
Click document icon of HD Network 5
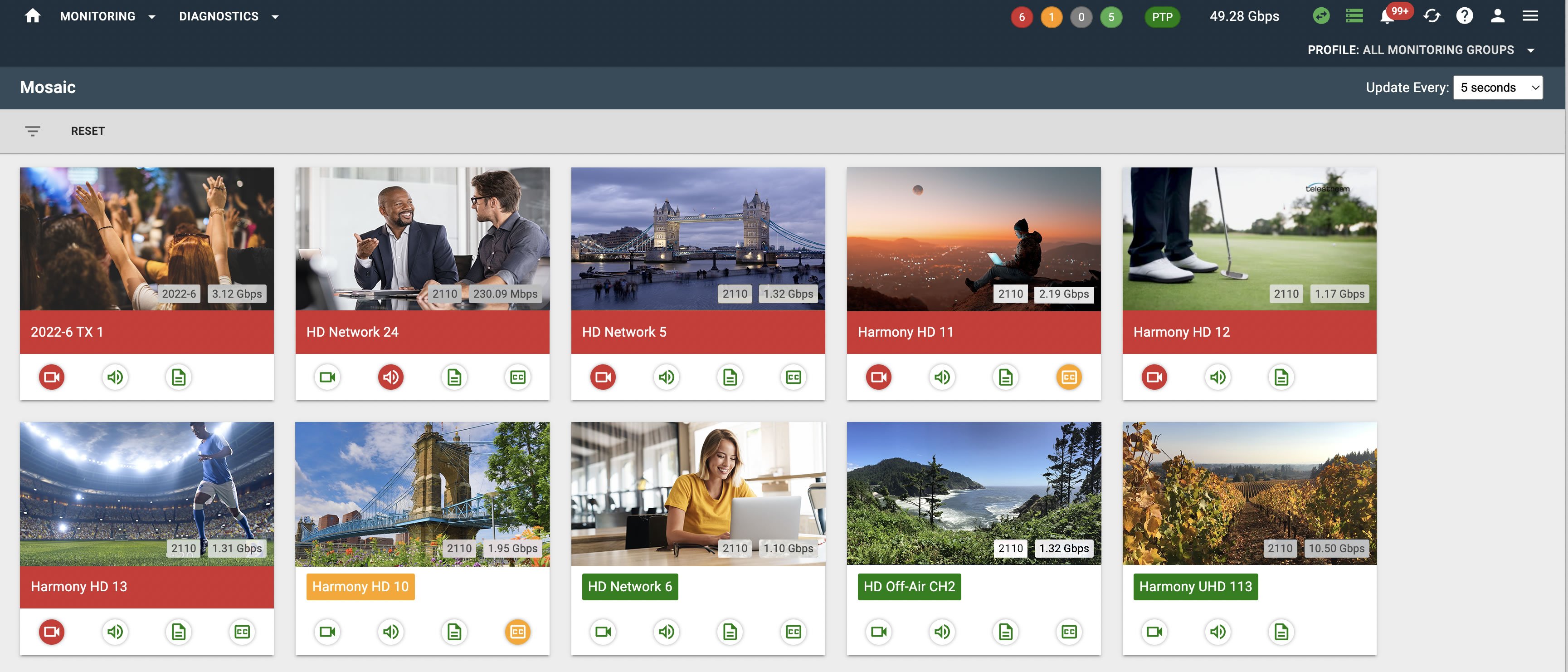click(730, 377)
